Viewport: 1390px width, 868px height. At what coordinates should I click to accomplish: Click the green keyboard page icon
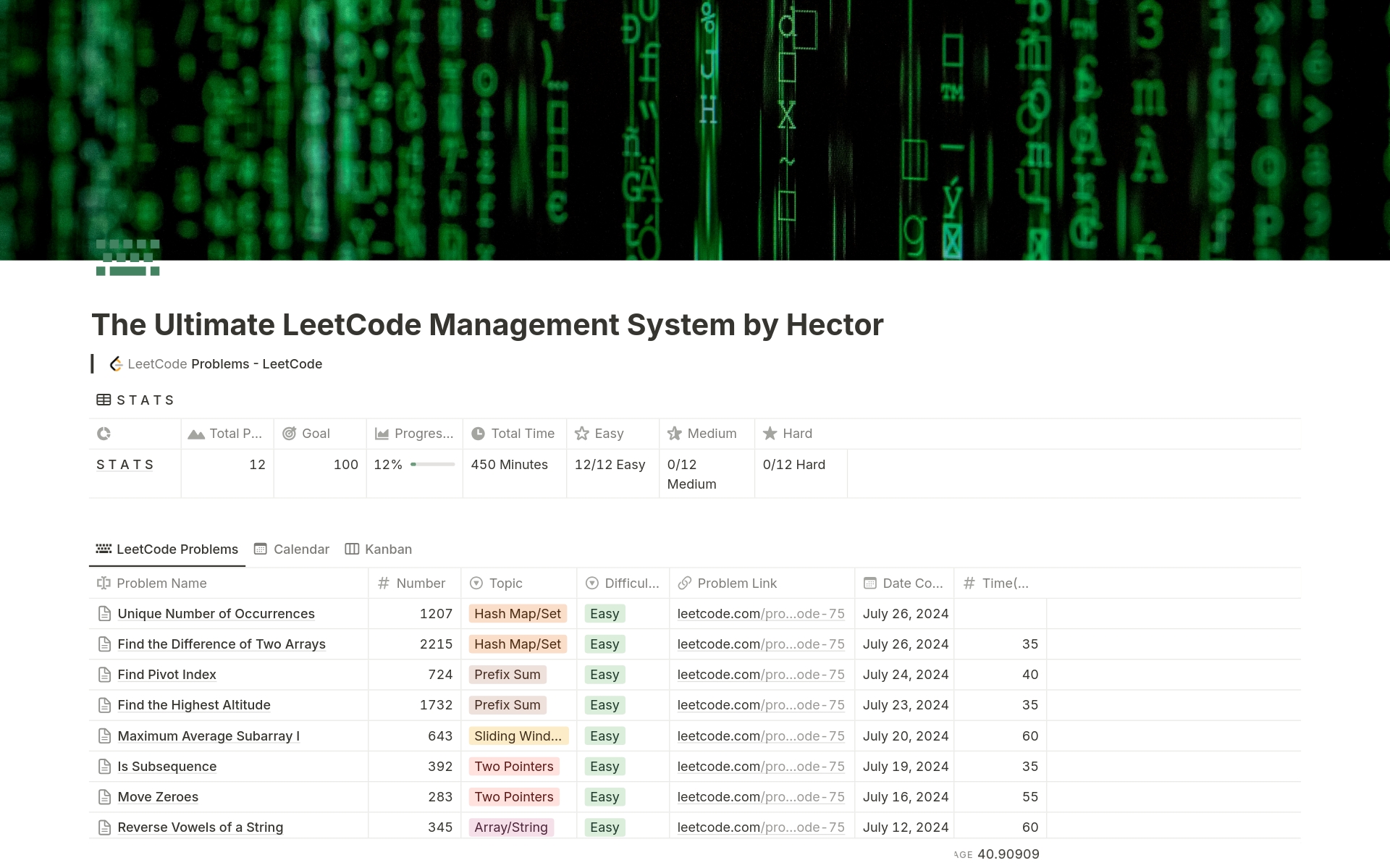[x=127, y=258]
